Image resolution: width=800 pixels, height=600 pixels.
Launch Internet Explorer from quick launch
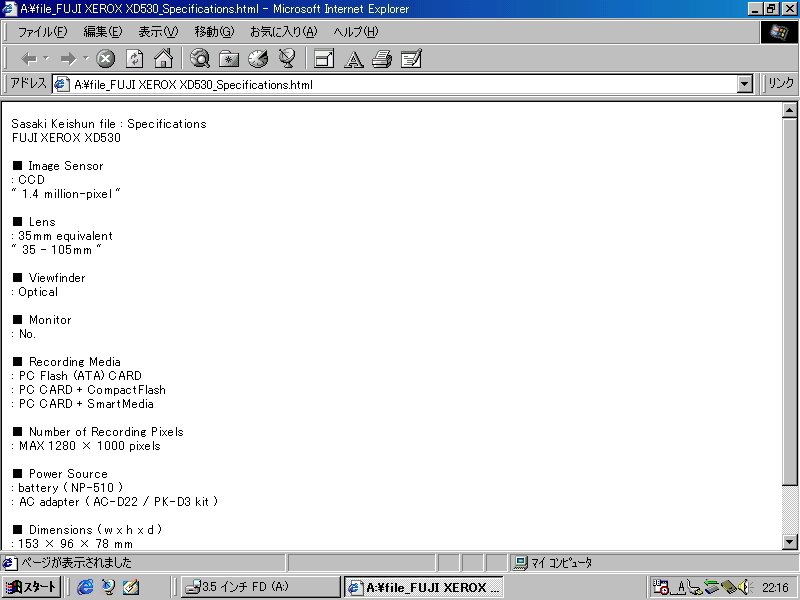[85, 587]
